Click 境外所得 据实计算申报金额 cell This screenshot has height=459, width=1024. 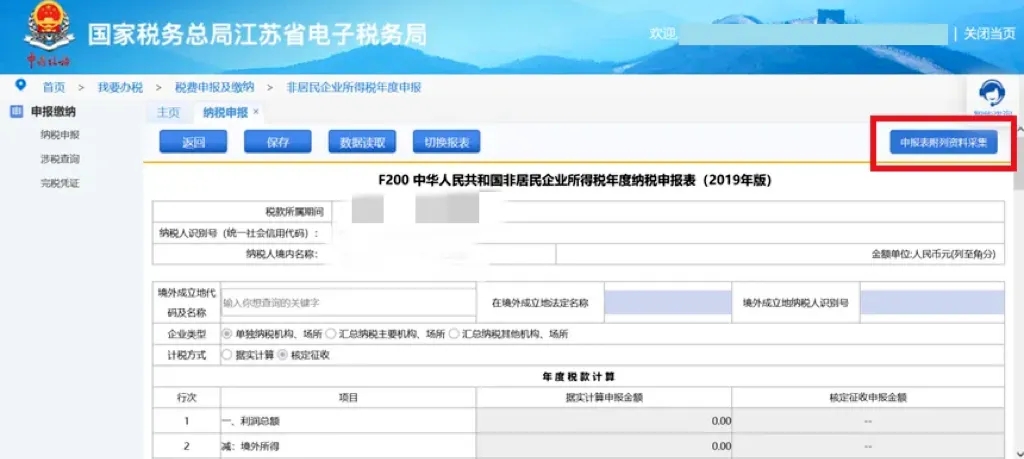[x=604, y=446]
